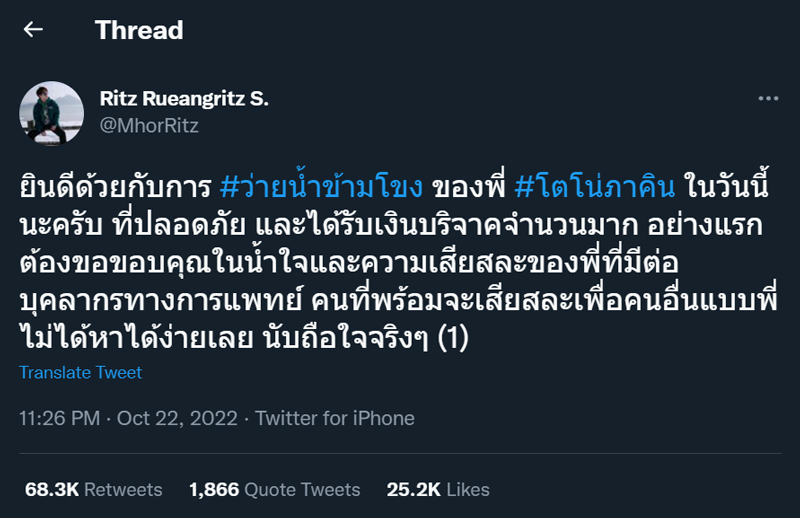Viewport: 800px width, 518px height.
Task: Click the word Retweets beside 68.3K
Action: [123, 489]
